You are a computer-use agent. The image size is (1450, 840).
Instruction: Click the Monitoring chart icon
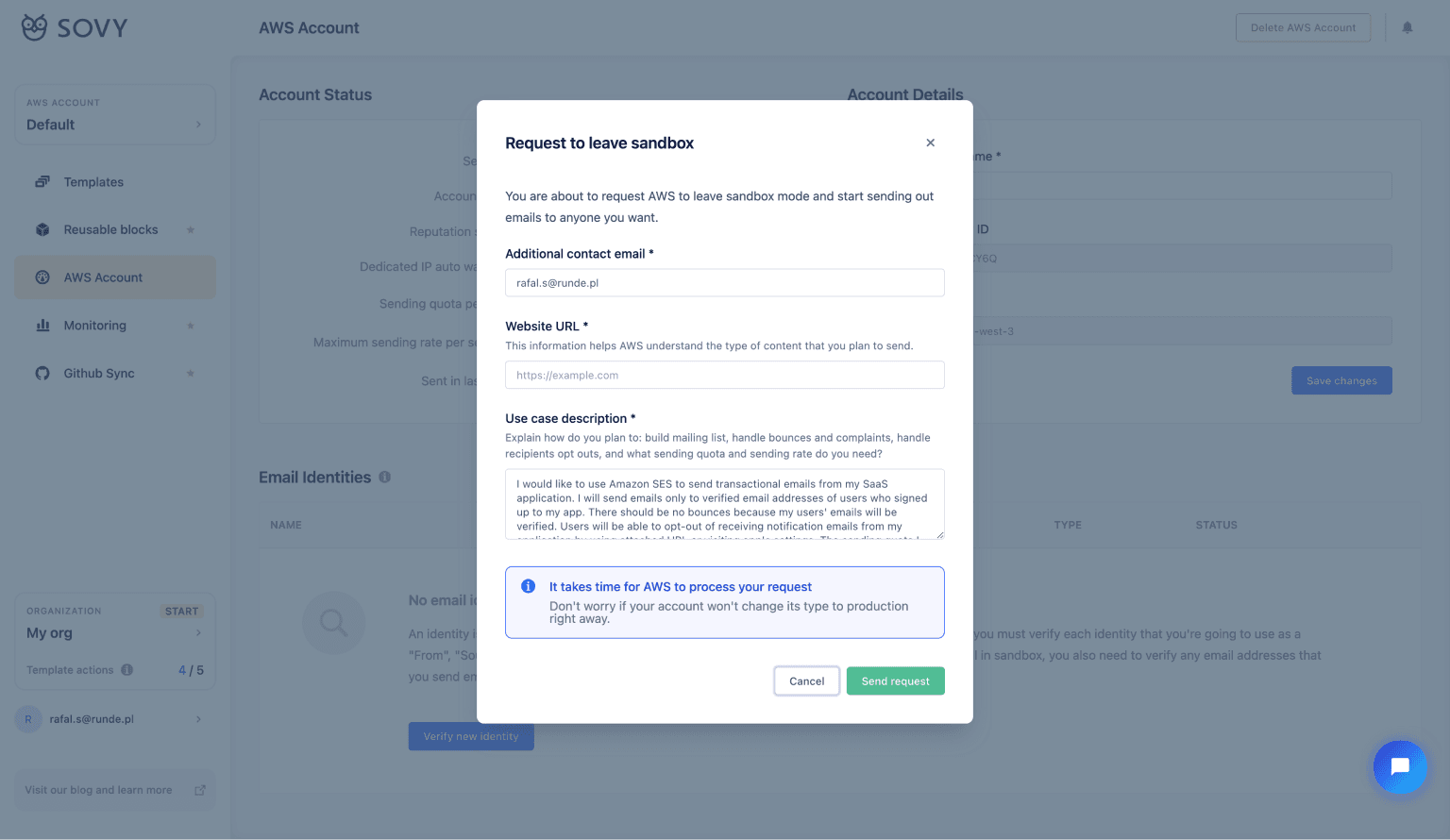[x=42, y=326]
